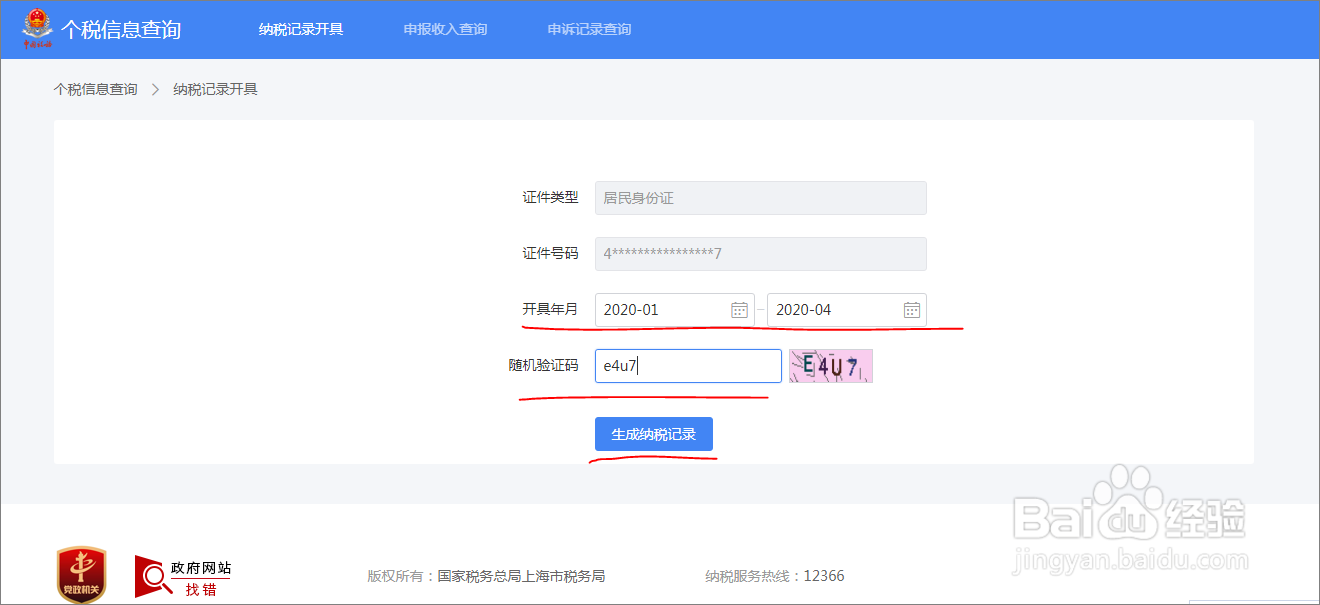Click 生成纳税记录 to generate tax records

(x=653, y=433)
